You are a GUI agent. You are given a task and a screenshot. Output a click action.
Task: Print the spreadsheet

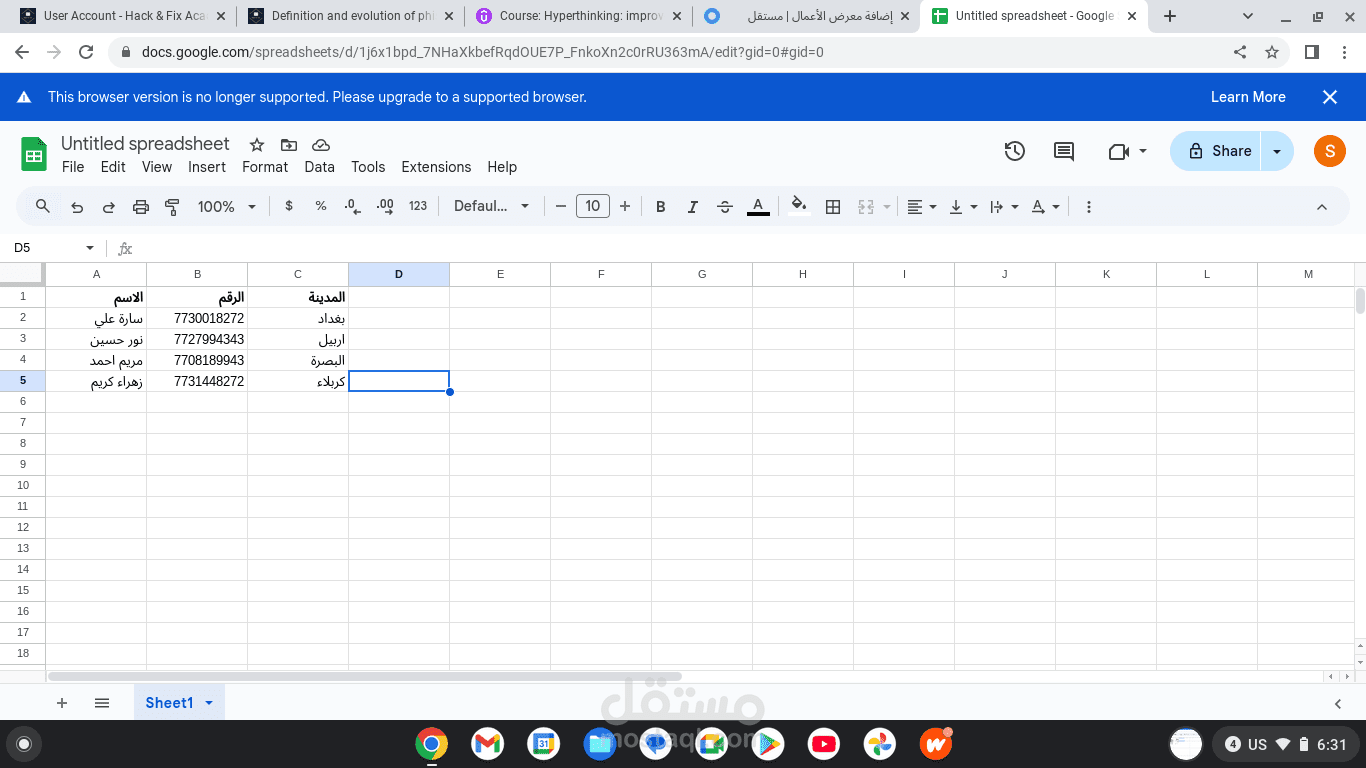click(x=141, y=207)
